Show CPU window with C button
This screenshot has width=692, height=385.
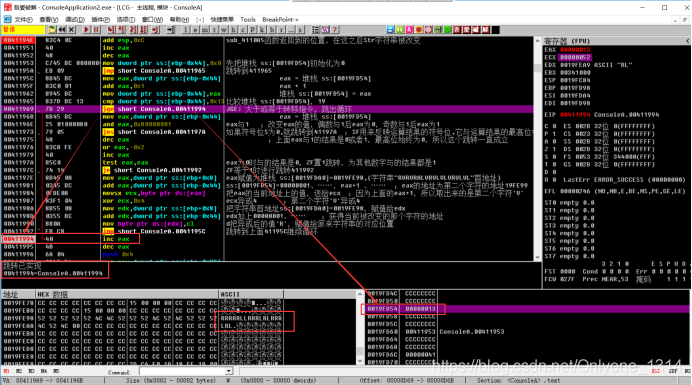(x=243, y=30)
